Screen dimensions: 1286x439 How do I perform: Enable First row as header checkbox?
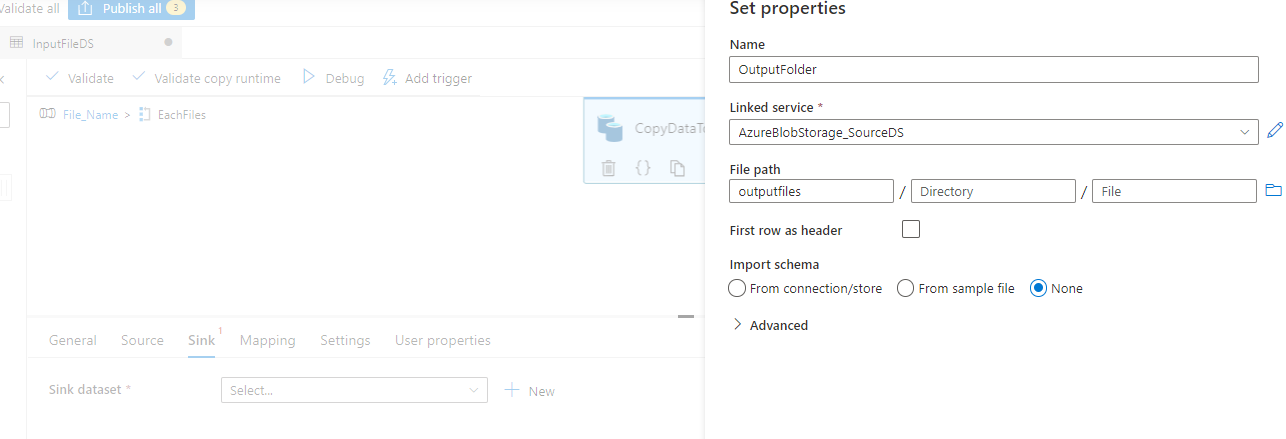(x=911, y=229)
